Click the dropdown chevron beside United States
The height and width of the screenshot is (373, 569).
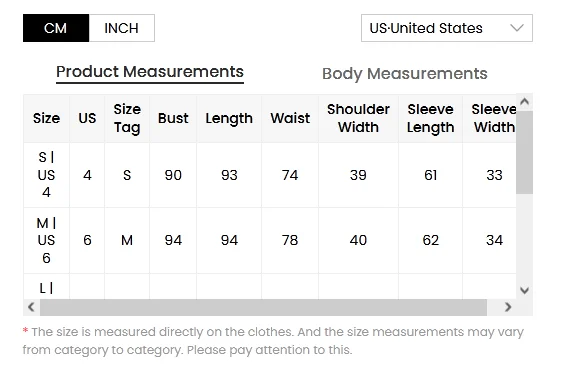click(517, 28)
